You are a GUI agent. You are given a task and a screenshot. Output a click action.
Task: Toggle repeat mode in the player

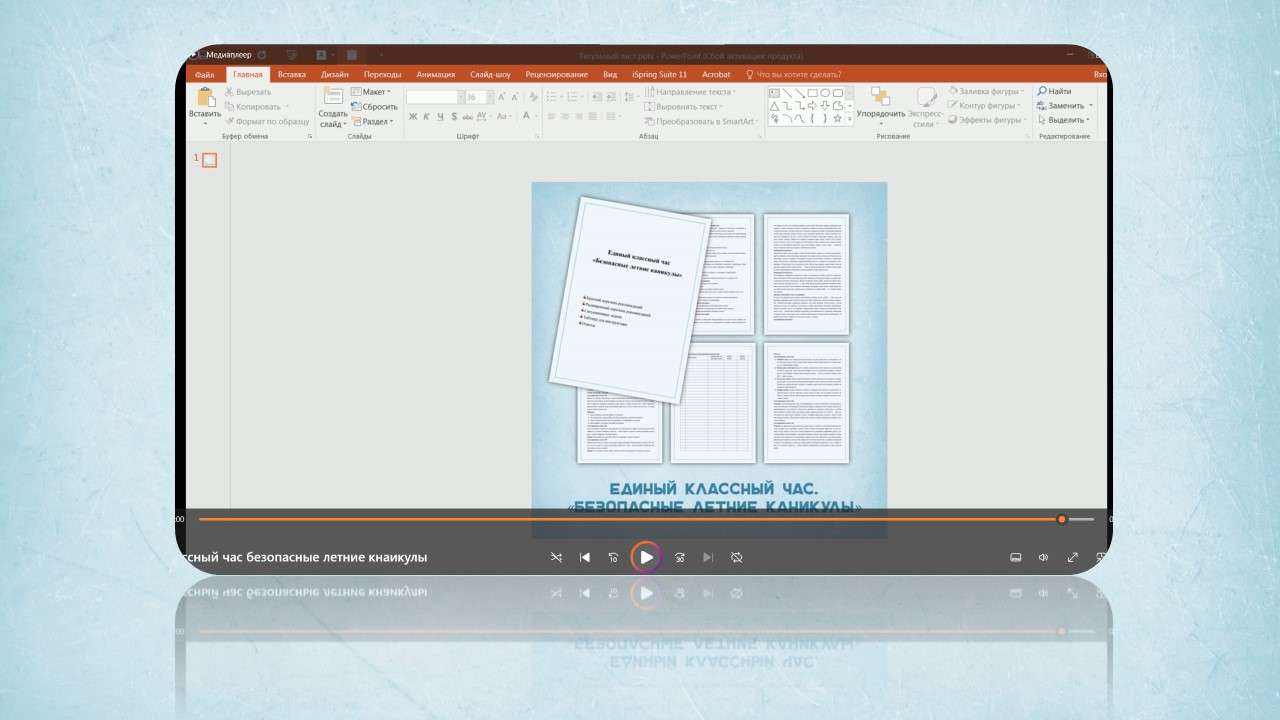[737, 557]
